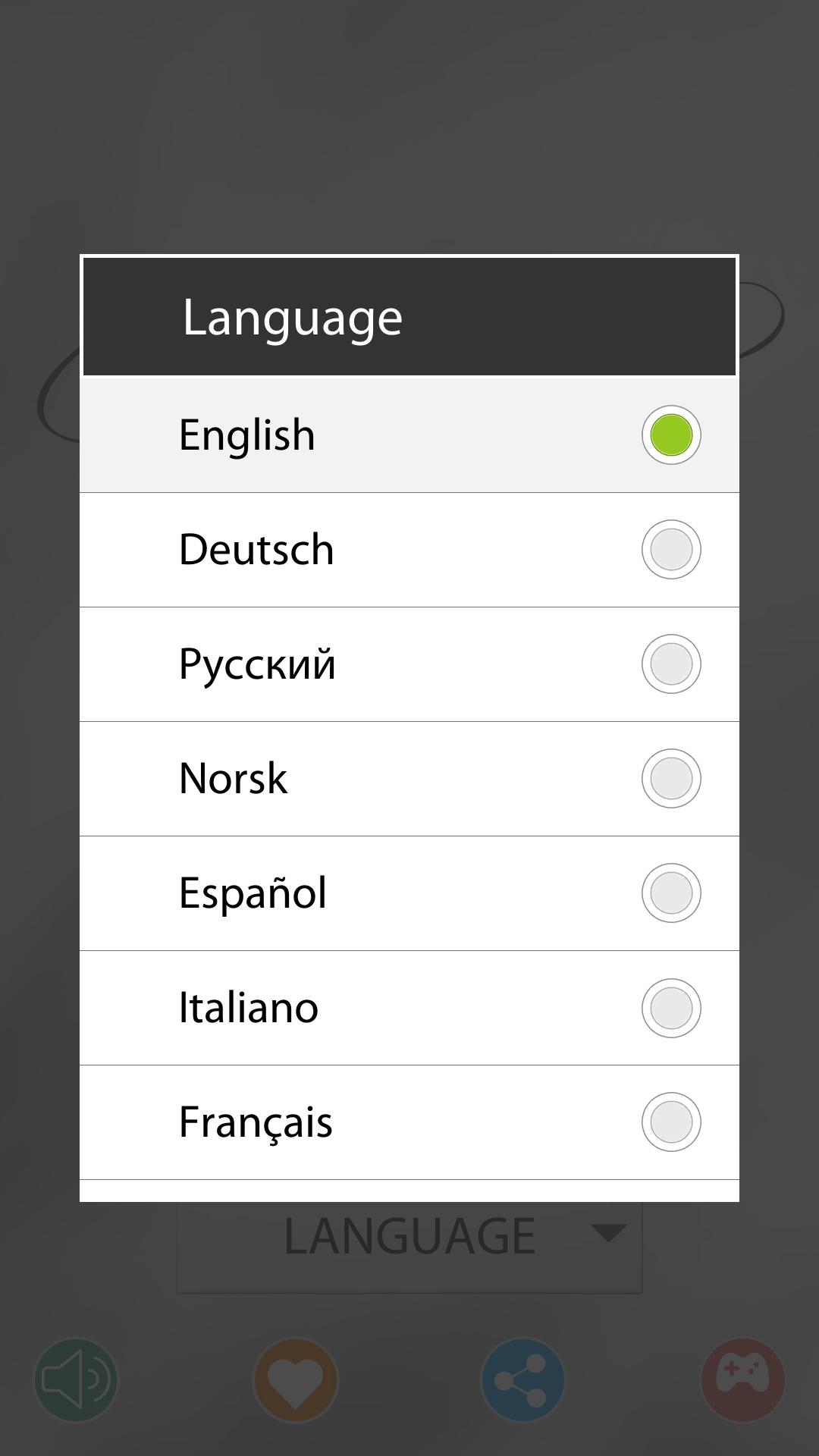The width and height of the screenshot is (819, 1456).
Task: Tap the heart favorites icon
Action: point(295,1379)
